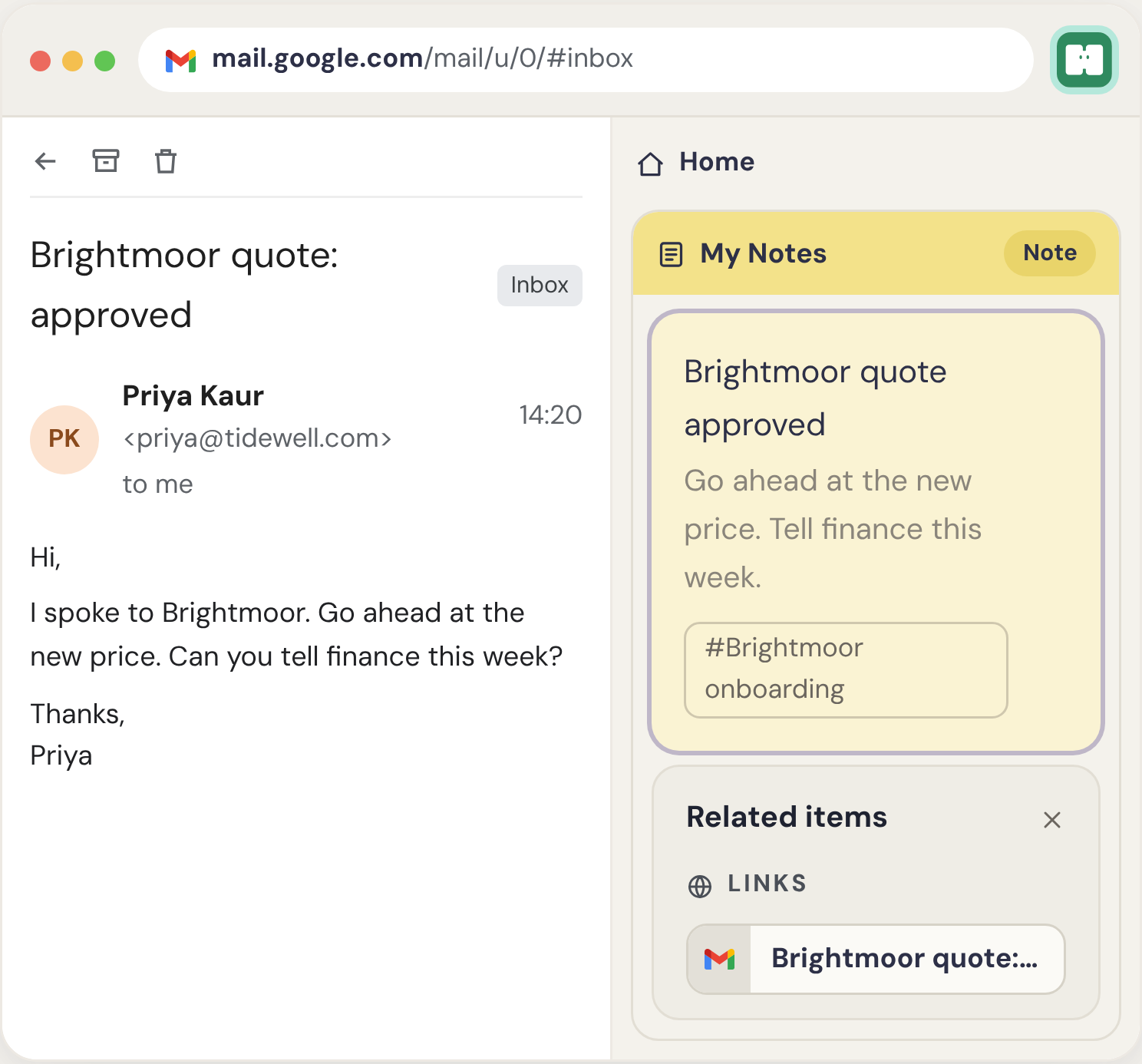
Task: Close the Related items panel
Action: 1052,820
